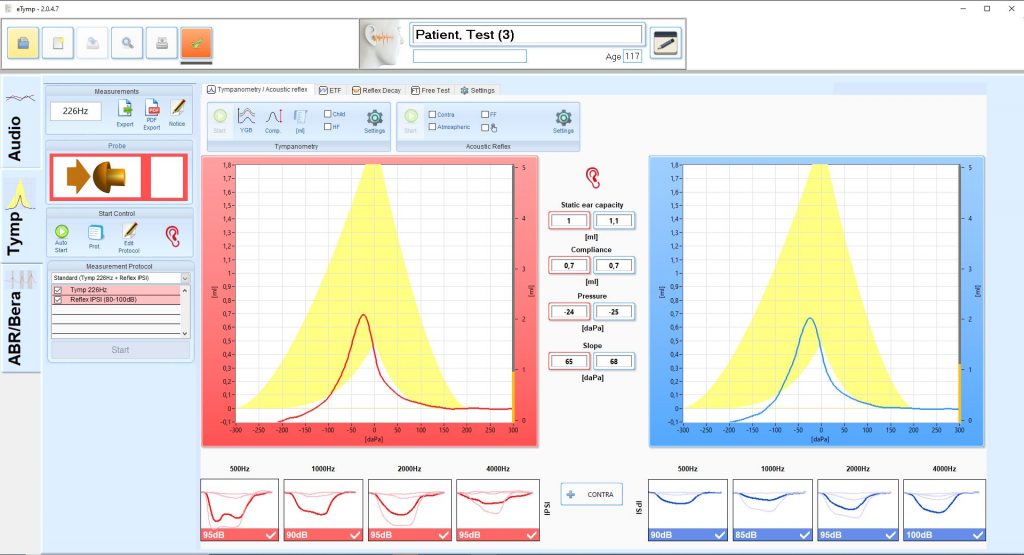The height and width of the screenshot is (555, 1024).
Task: Select the YGB curve display icon
Action: point(245,117)
